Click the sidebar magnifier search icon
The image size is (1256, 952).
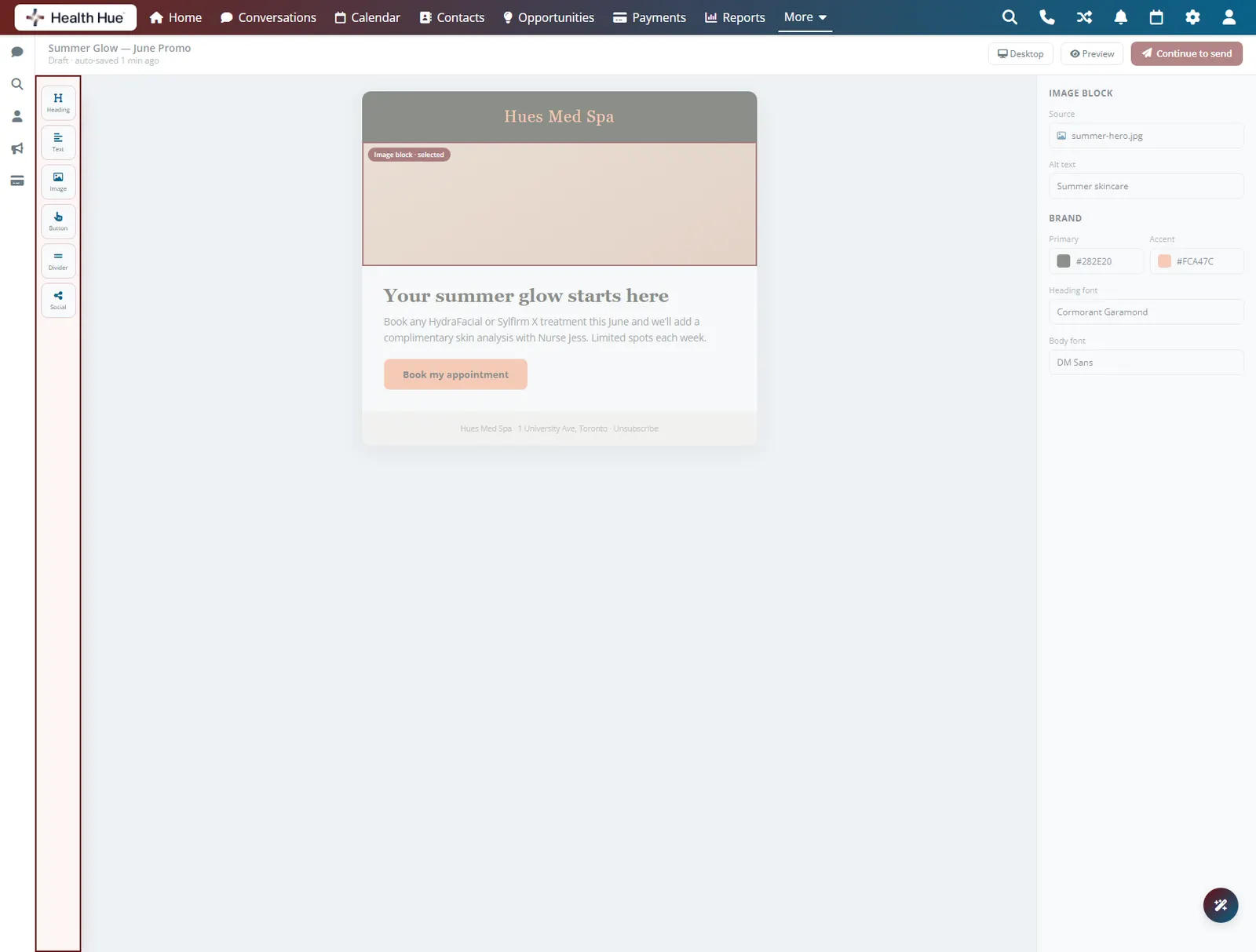(x=17, y=84)
